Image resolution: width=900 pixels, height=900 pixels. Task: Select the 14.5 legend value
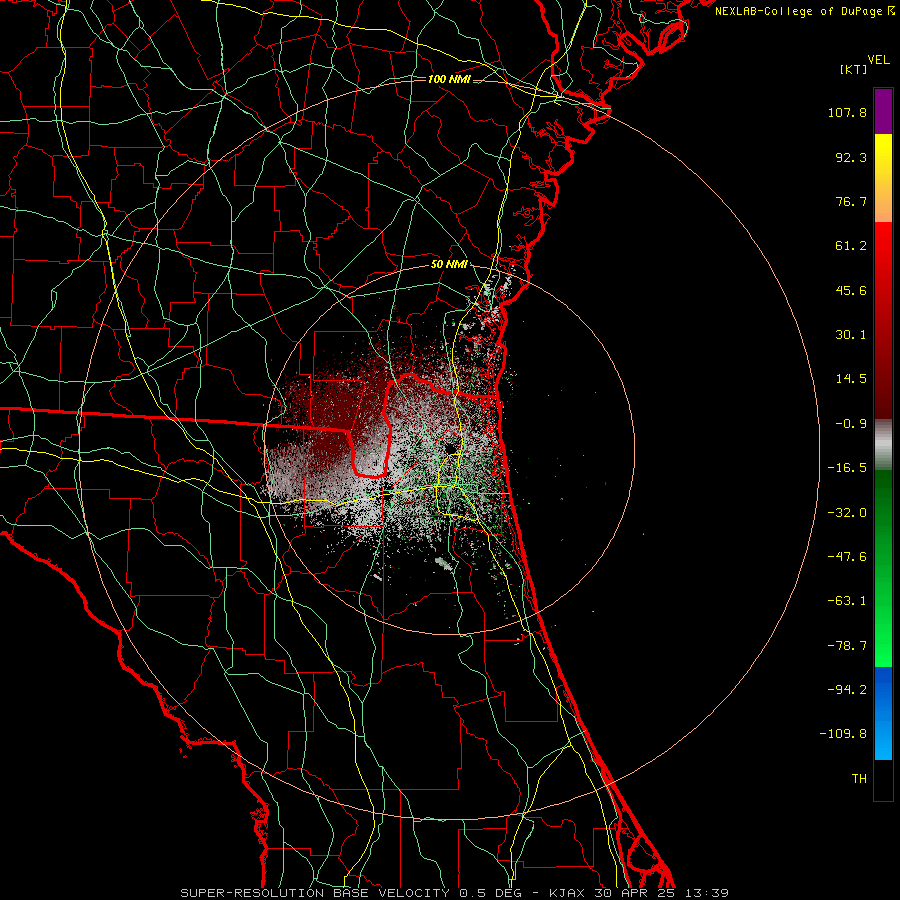pos(851,379)
